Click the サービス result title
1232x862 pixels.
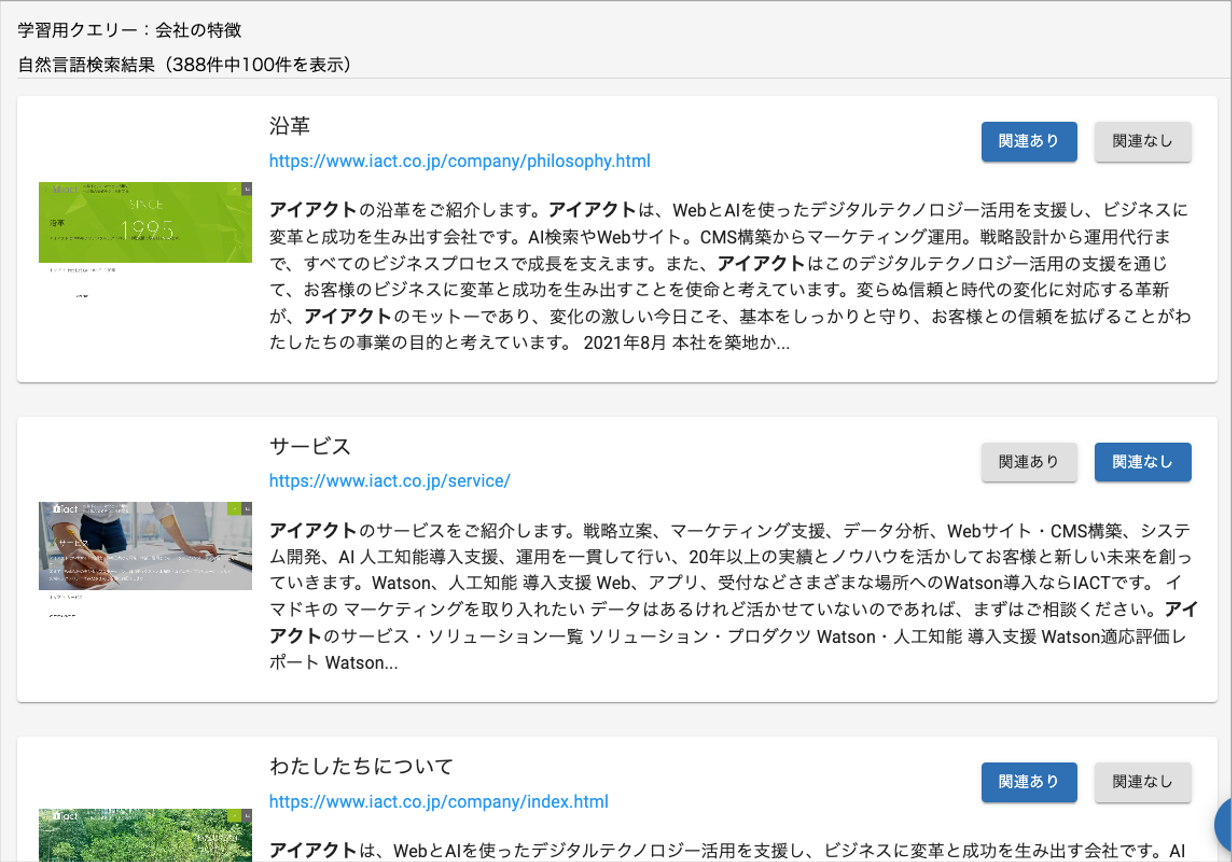coord(310,446)
